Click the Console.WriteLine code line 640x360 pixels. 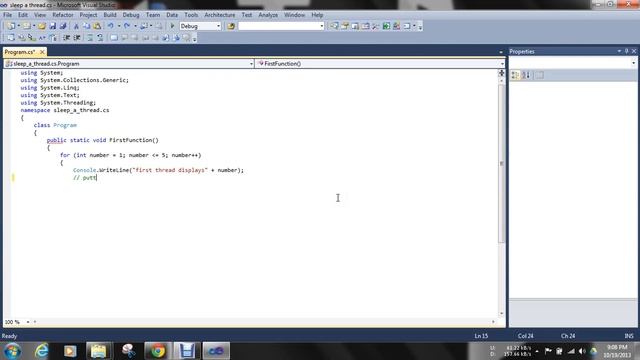point(158,170)
